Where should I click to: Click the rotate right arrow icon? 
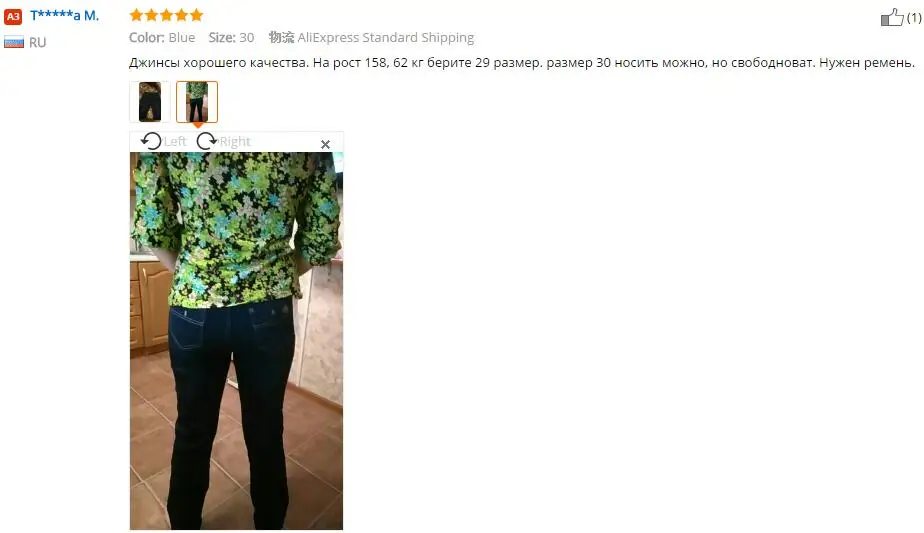[x=206, y=141]
